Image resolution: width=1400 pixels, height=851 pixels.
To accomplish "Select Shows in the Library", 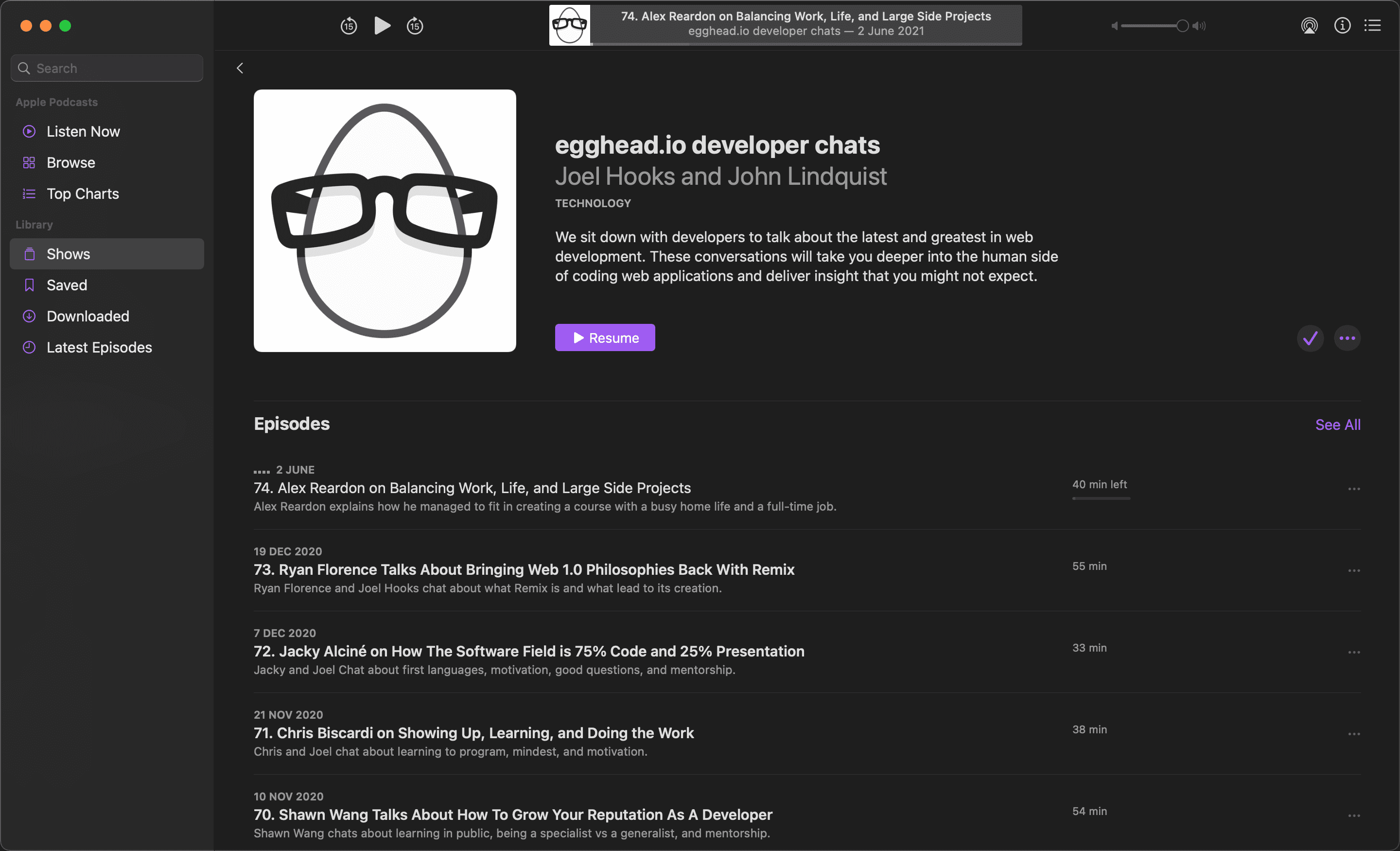I will pos(107,254).
